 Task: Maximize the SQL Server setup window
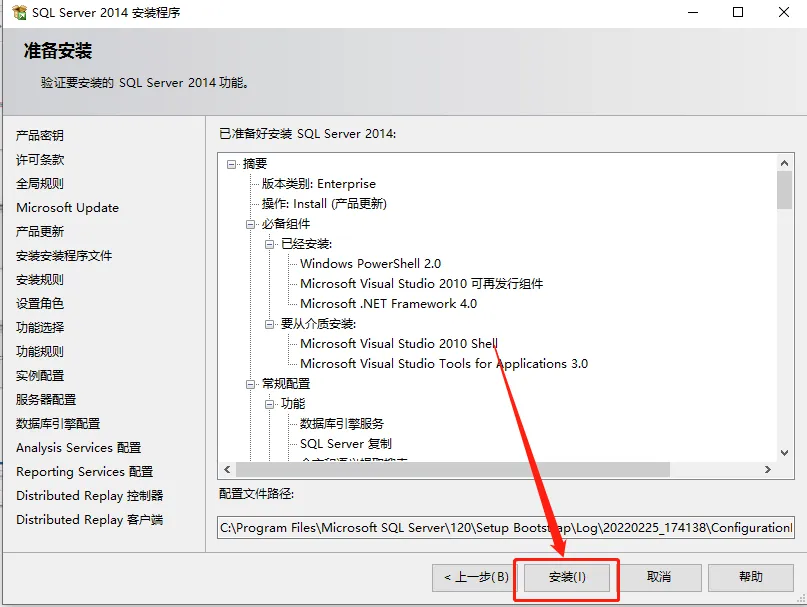[738, 12]
